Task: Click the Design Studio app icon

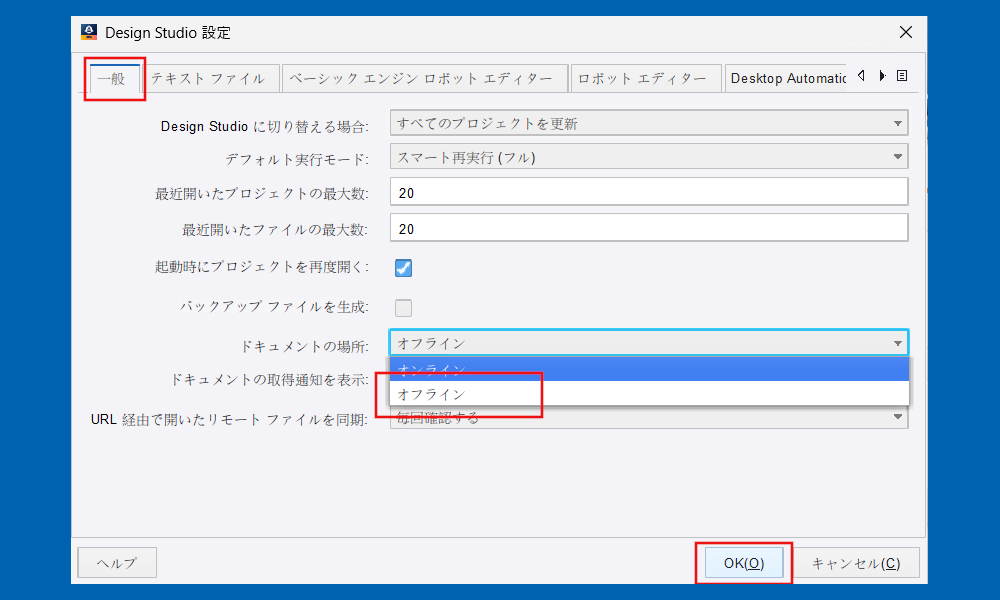Action: pyautogui.click(x=89, y=33)
